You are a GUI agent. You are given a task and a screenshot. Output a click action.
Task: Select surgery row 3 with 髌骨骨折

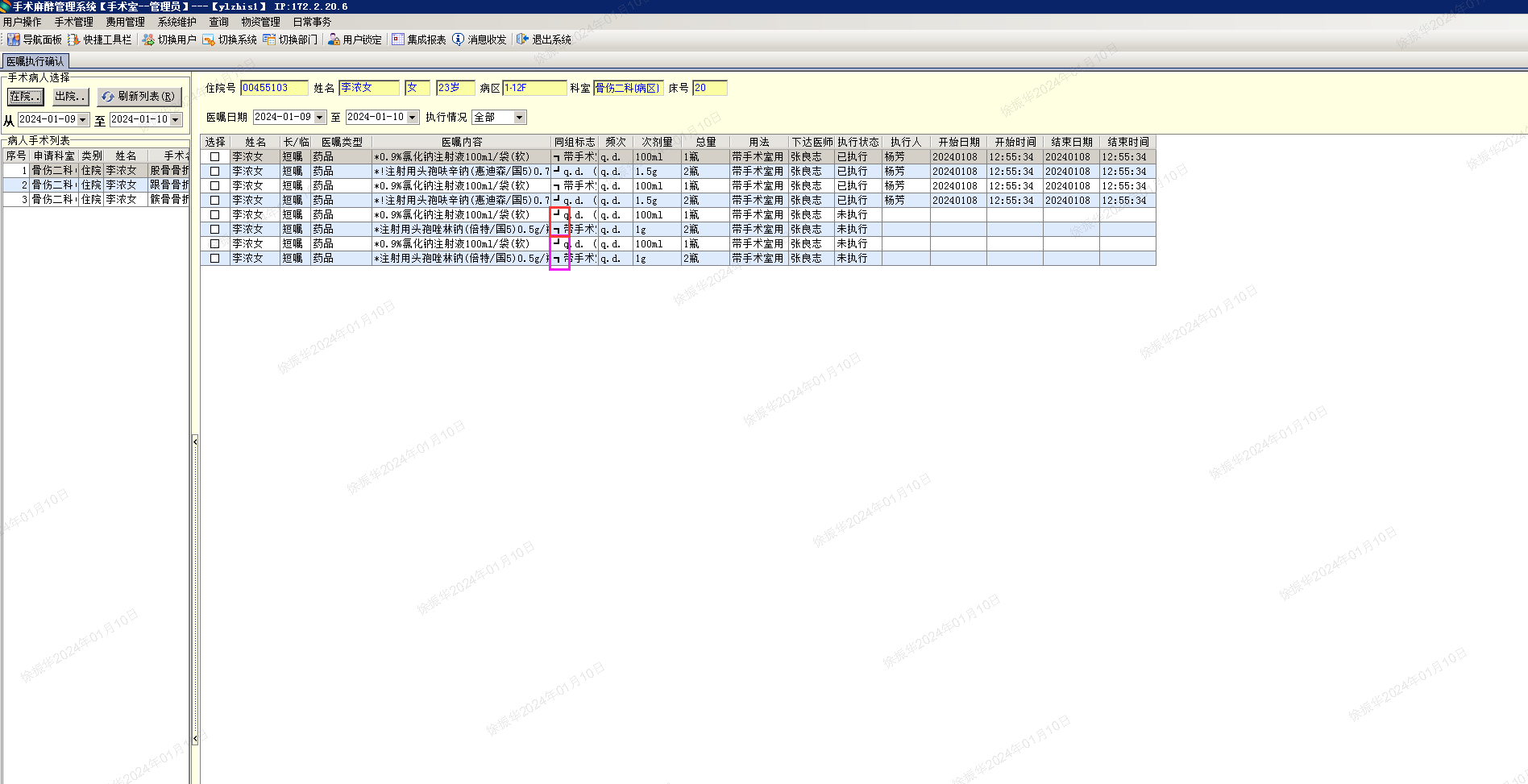[x=96, y=200]
